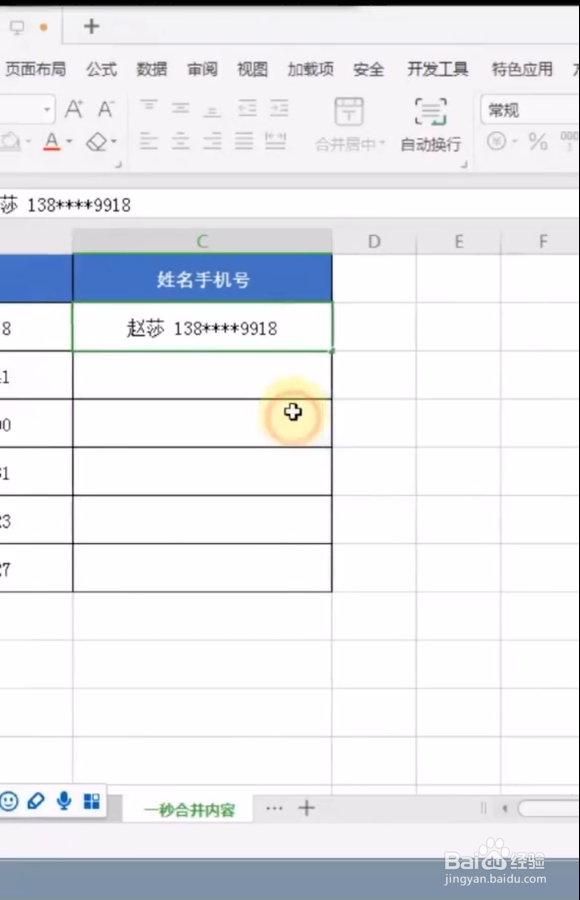
Task: Increase the cell indent
Action: [x=279, y=107]
